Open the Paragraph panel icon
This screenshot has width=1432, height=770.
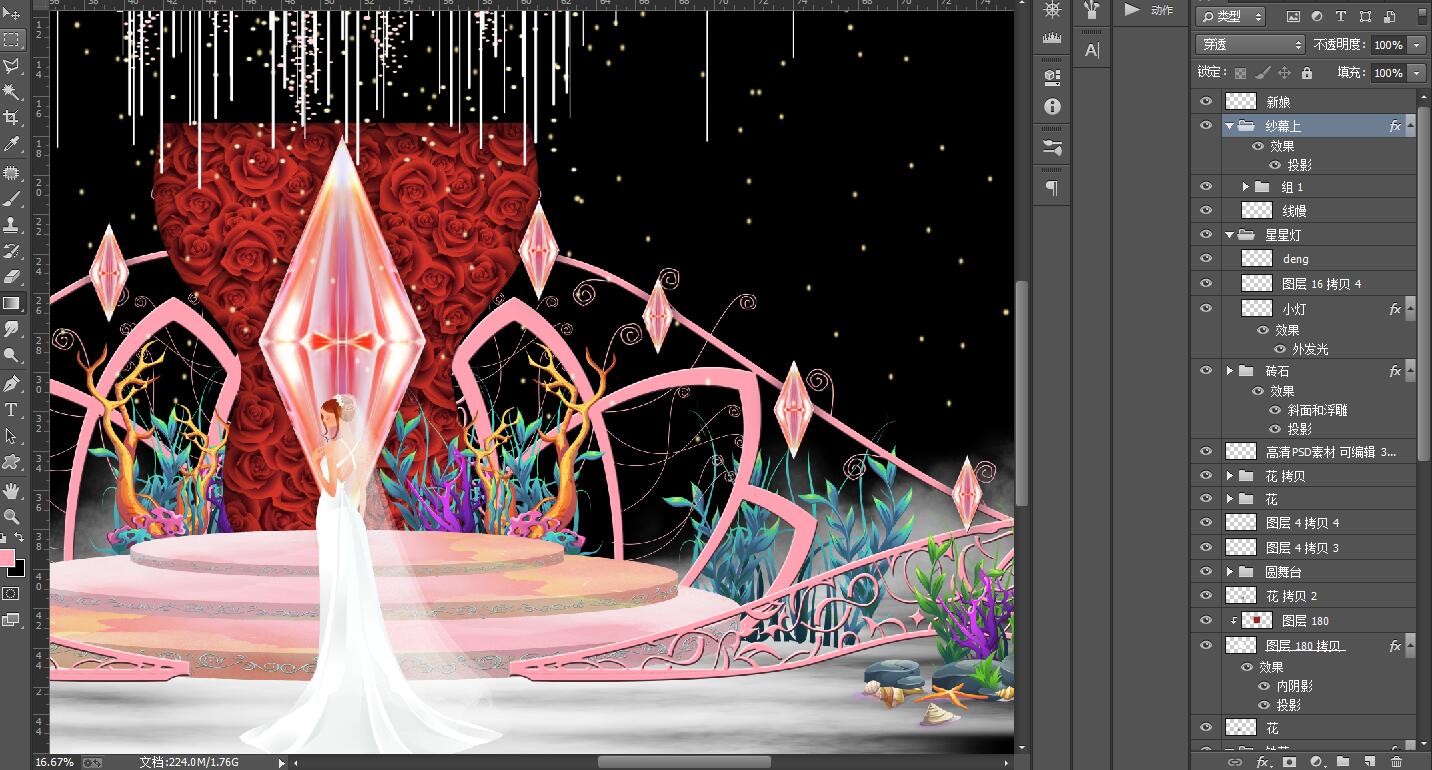coord(1052,188)
